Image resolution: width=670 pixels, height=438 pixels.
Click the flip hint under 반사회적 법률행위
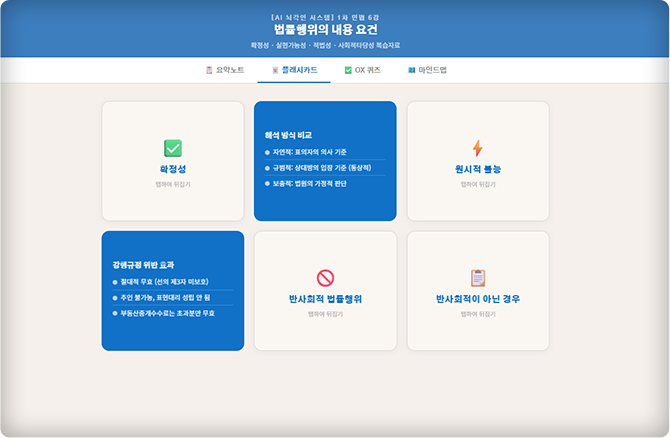(x=325, y=314)
